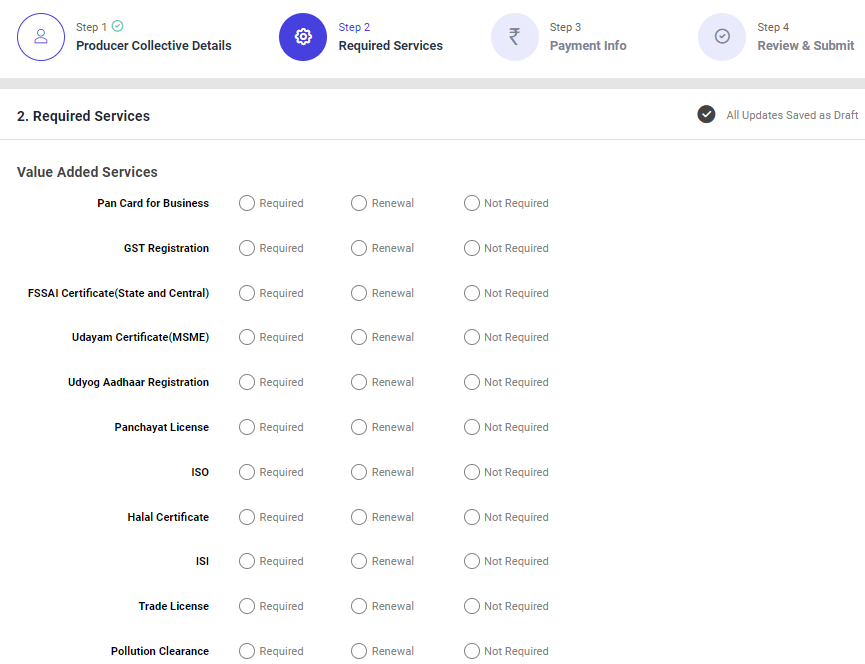Click the Step 4 checkmark circle icon
The image size is (865, 664).
722,37
